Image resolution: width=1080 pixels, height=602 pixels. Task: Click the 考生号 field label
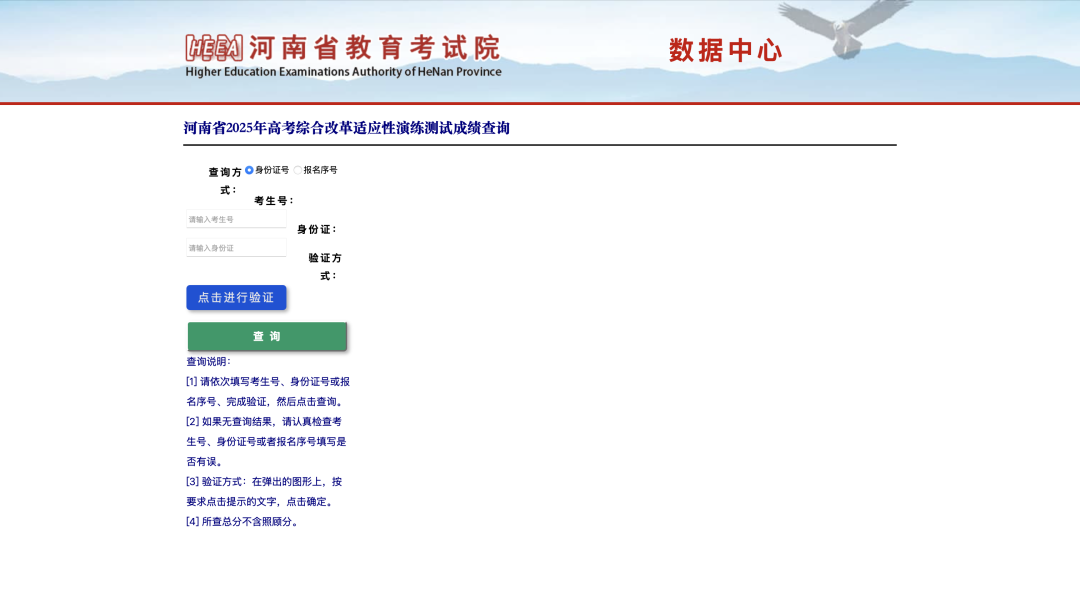click(x=274, y=201)
